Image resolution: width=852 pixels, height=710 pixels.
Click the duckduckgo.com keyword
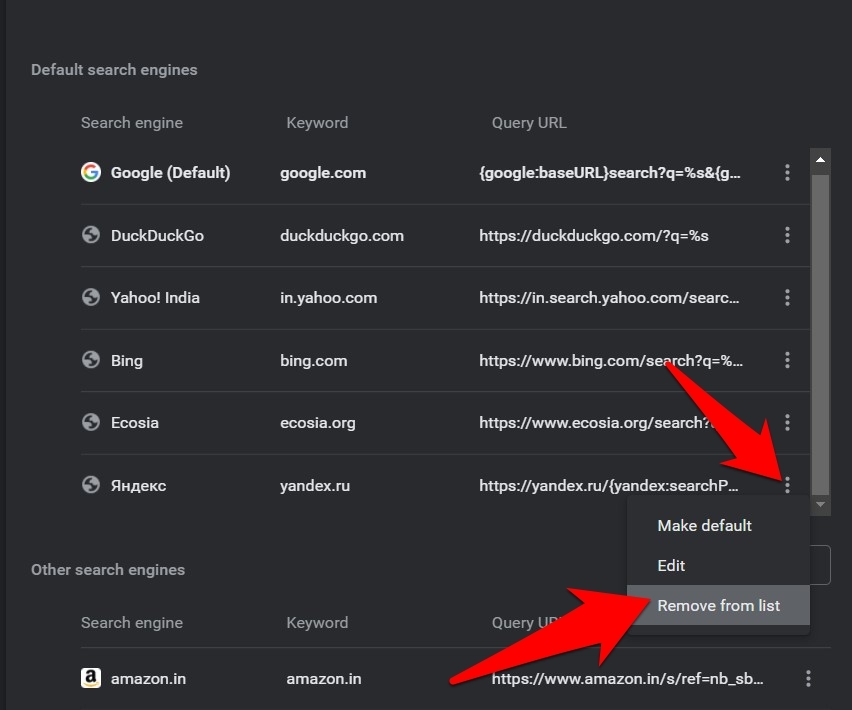pos(342,236)
